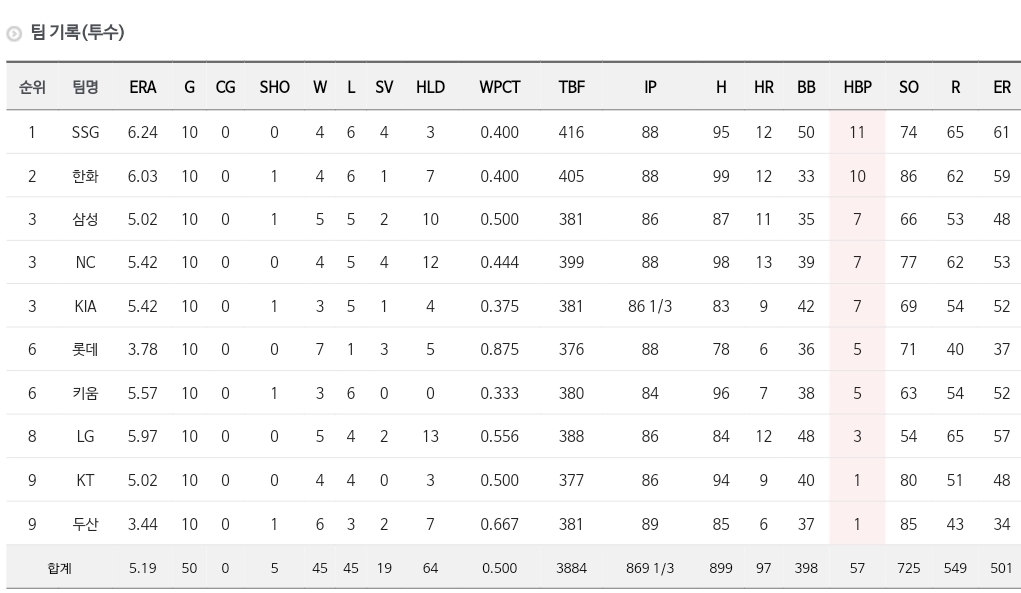Image resolution: width=1021 pixels, height=593 pixels.
Task: Click the 순위 column header
Action: click(x=32, y=87)
